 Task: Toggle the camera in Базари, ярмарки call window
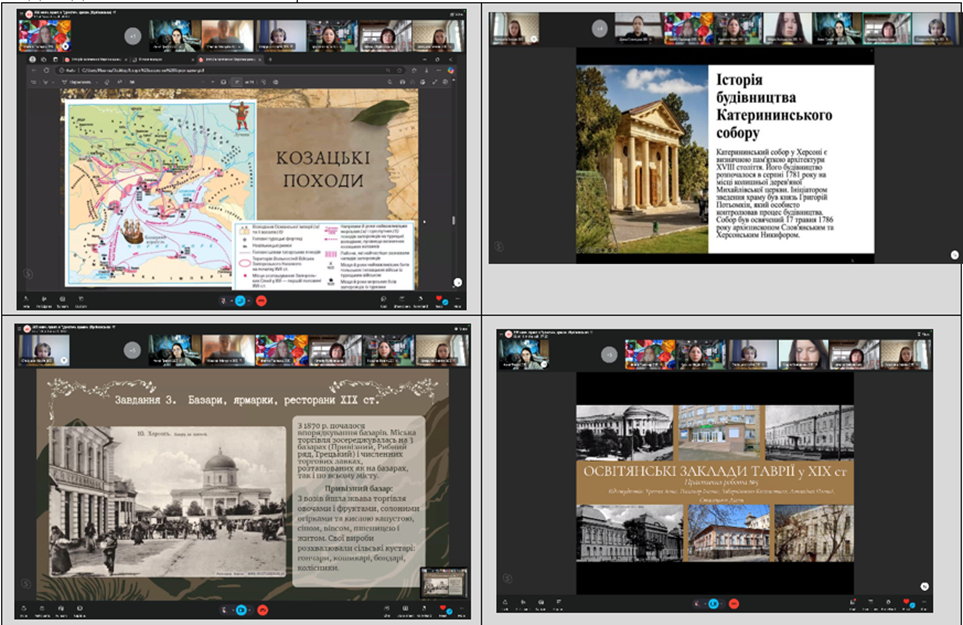click(x=241, y=610)
